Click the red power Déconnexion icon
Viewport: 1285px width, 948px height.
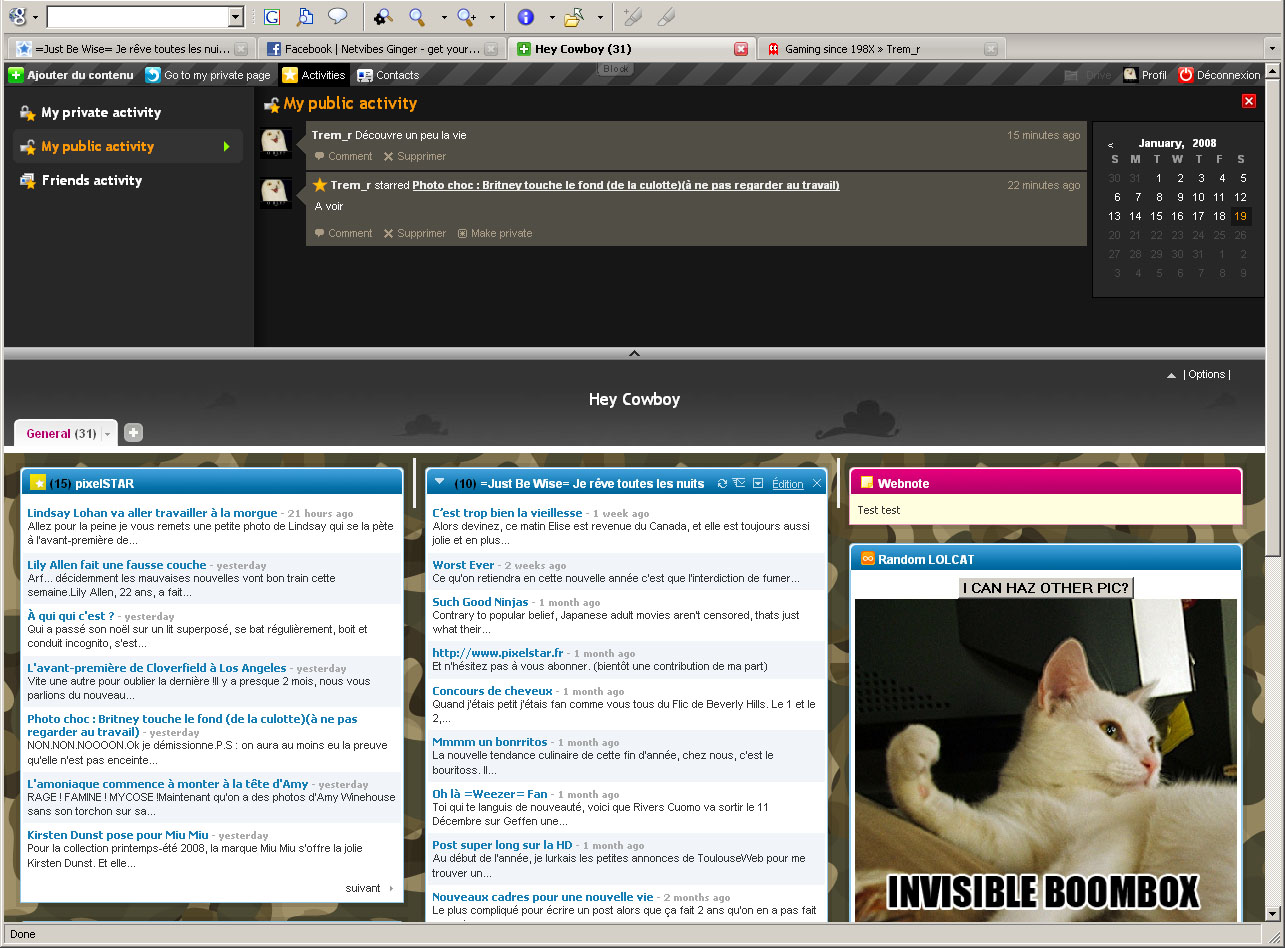[1186, 75]
